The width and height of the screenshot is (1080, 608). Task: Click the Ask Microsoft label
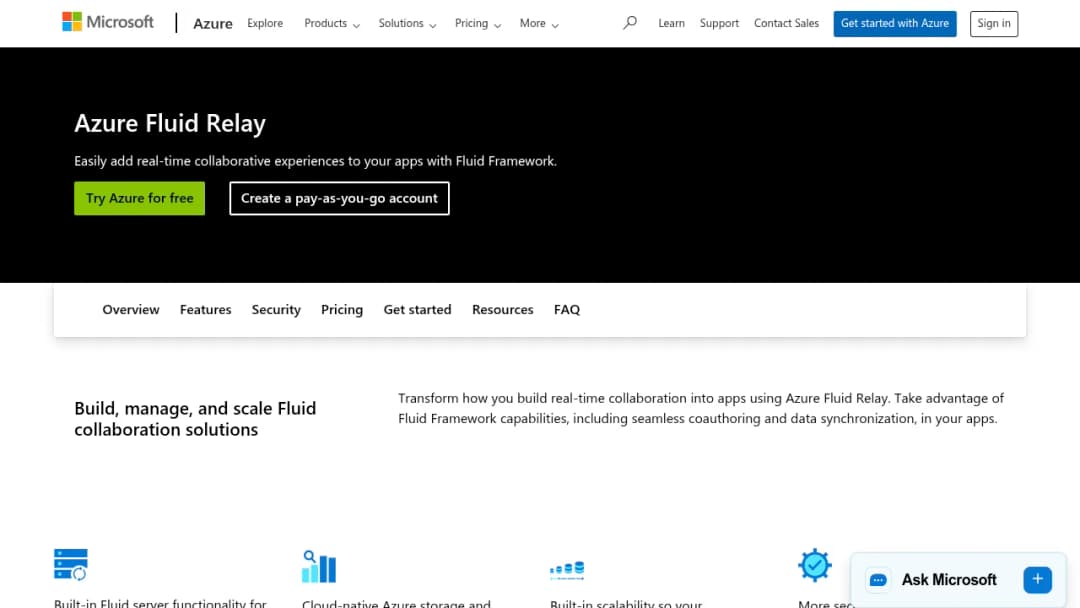coord(949,580)
